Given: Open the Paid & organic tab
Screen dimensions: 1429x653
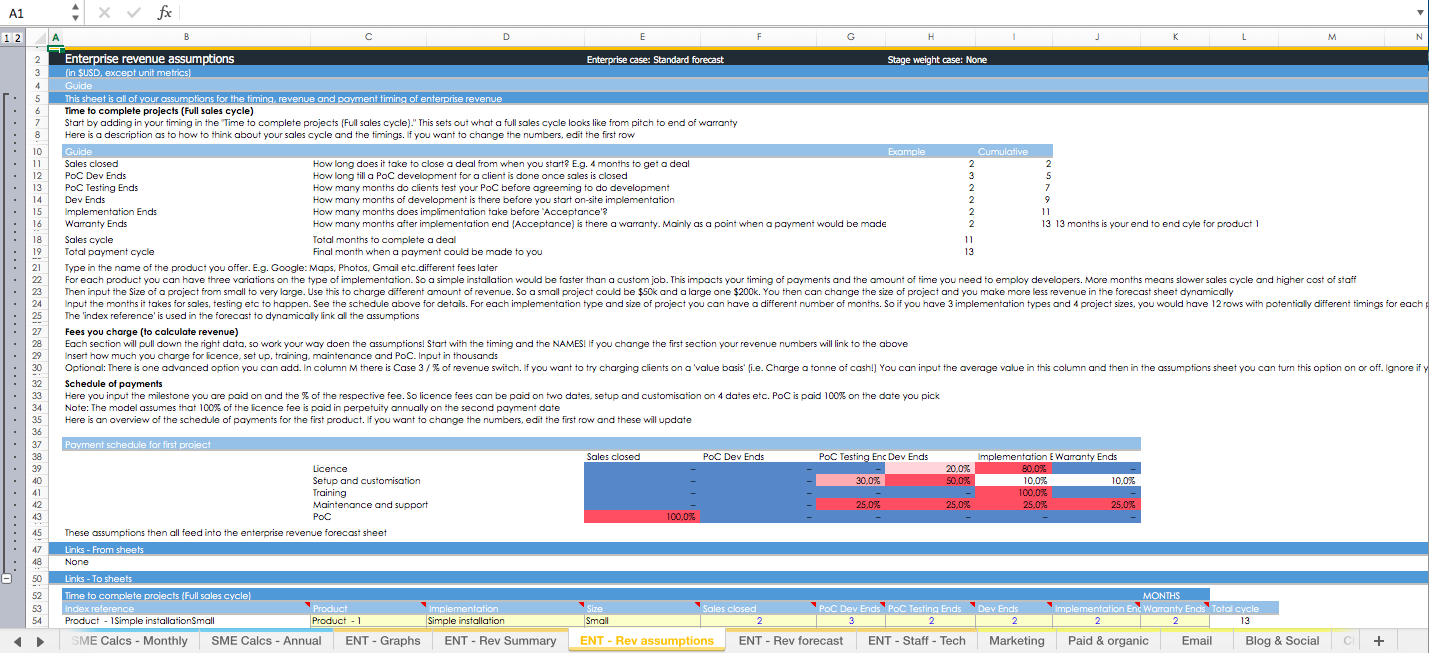Looking at the screenshot, I should coord(1108,641).
